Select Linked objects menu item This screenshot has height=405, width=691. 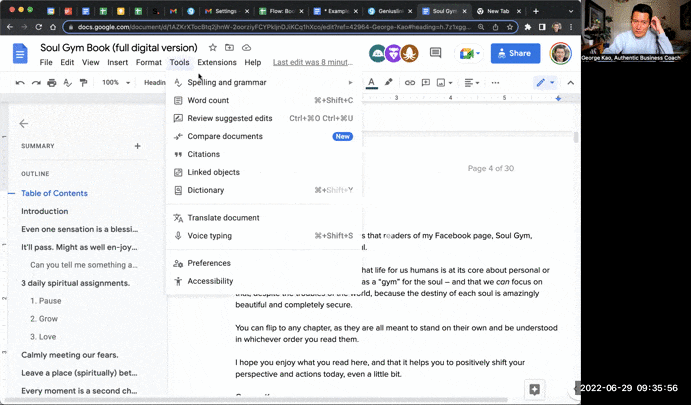click(x=264, y=172)
